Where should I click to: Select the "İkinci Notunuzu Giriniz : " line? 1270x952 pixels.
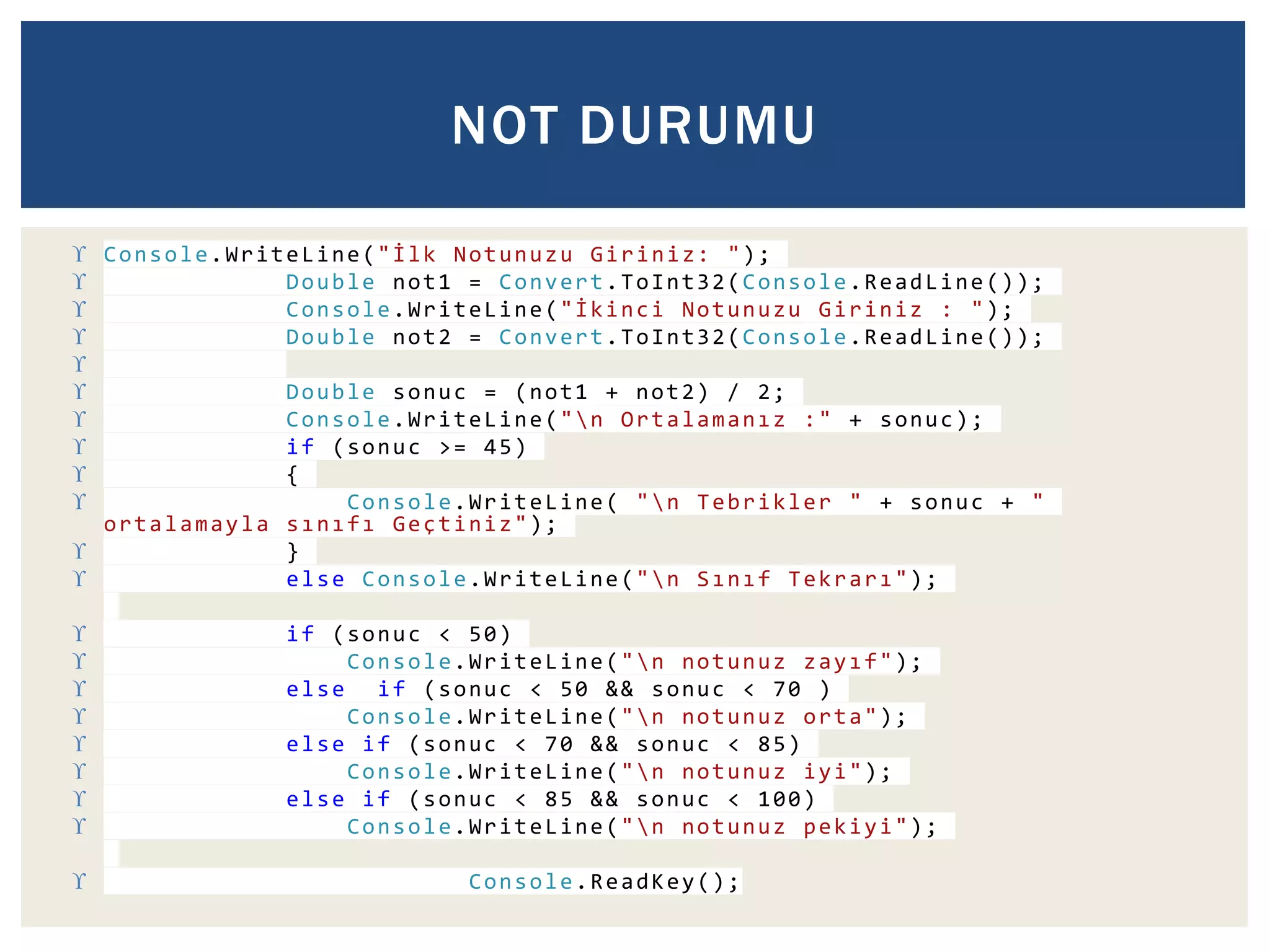point(649,309)
